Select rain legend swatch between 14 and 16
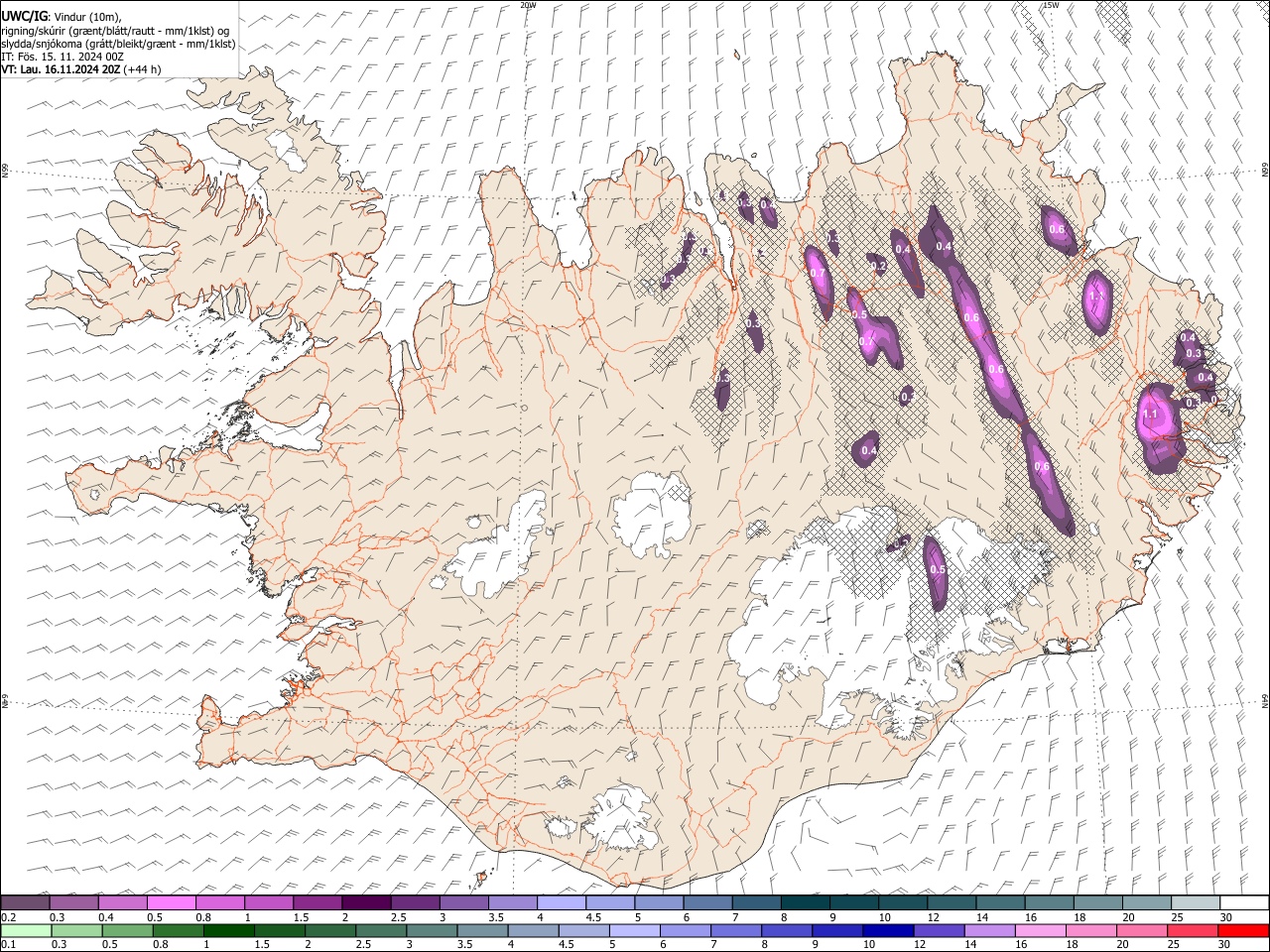The width and height of the screenshot is (1270, 952). [989, 931]
